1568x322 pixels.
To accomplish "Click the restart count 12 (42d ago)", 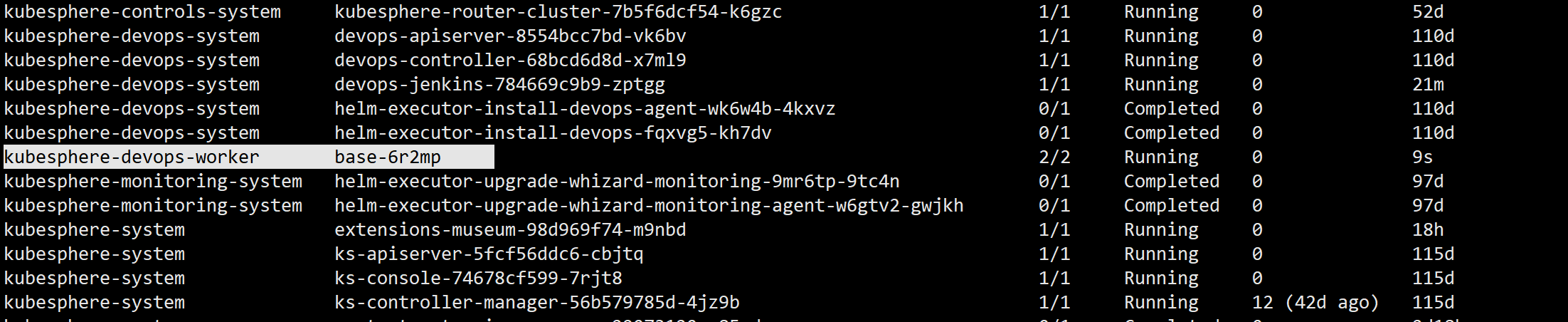I will [x=1315, y=303].
